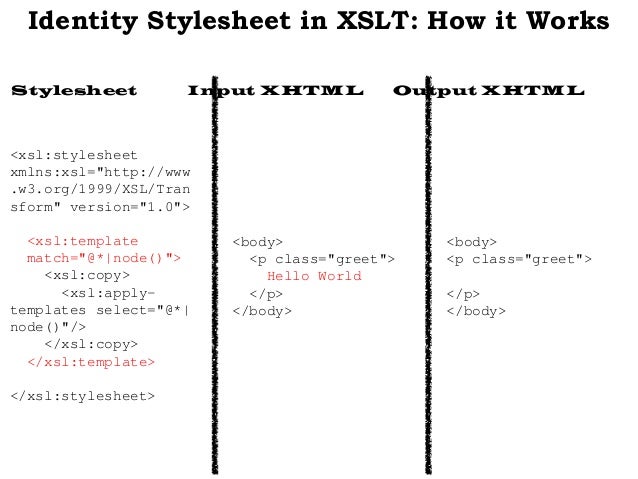
Task: Click the opening '<xsl:stylesheet' line
Action: [74, 155]
